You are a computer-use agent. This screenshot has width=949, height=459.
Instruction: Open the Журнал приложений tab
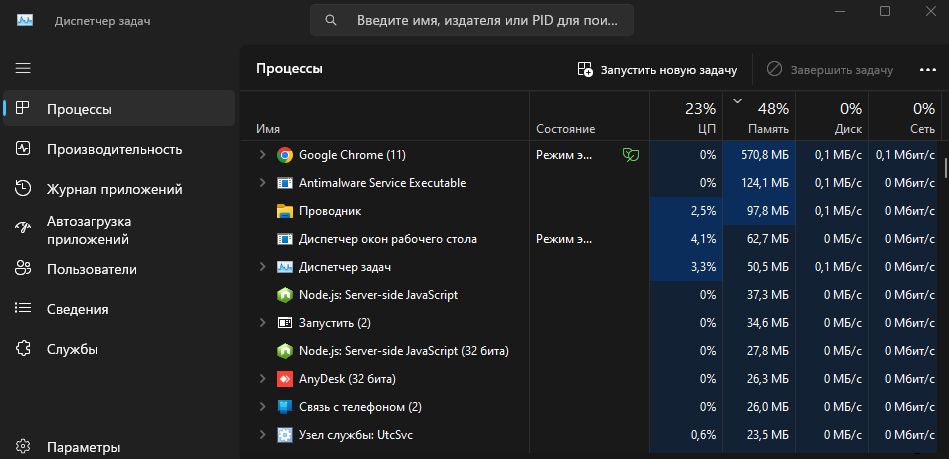119,189
